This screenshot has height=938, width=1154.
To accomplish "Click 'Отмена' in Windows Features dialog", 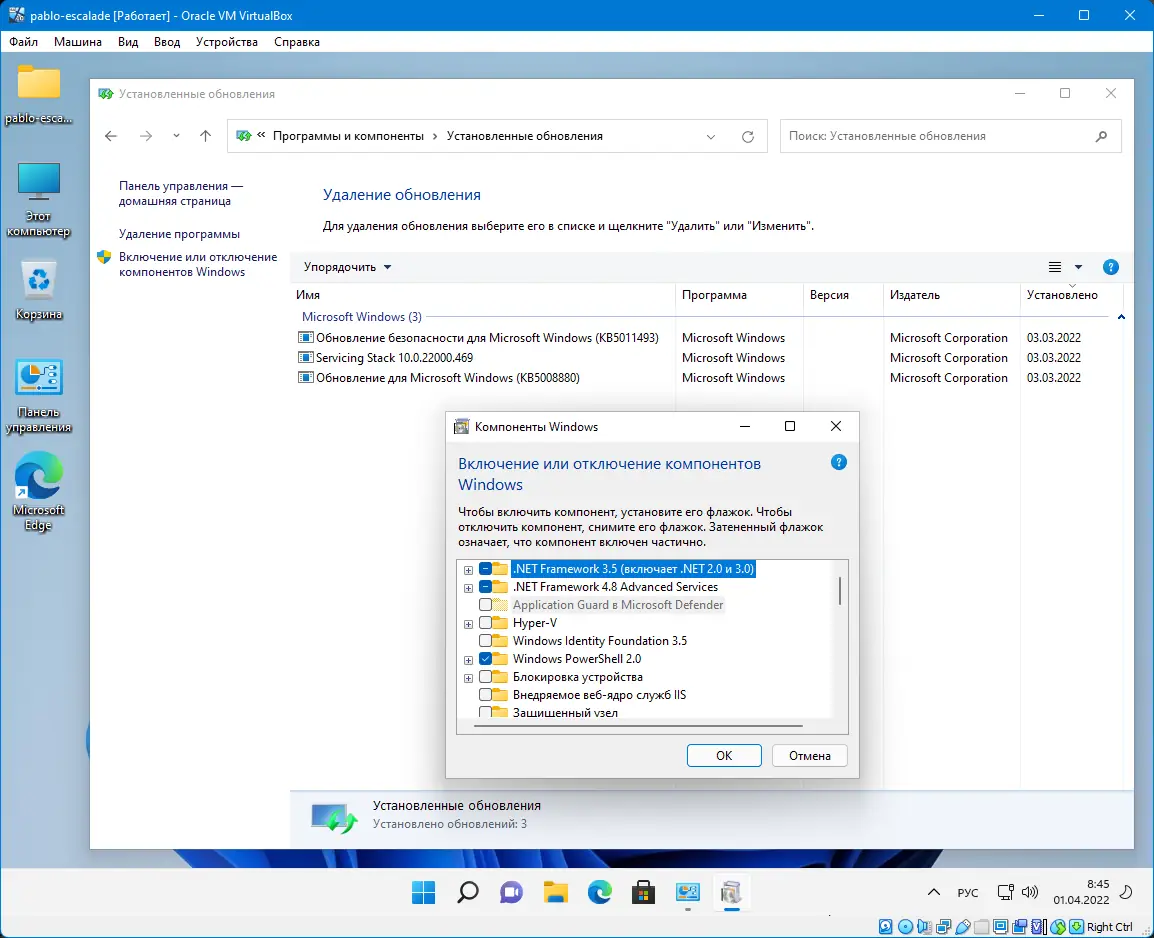I will point(810,756).
